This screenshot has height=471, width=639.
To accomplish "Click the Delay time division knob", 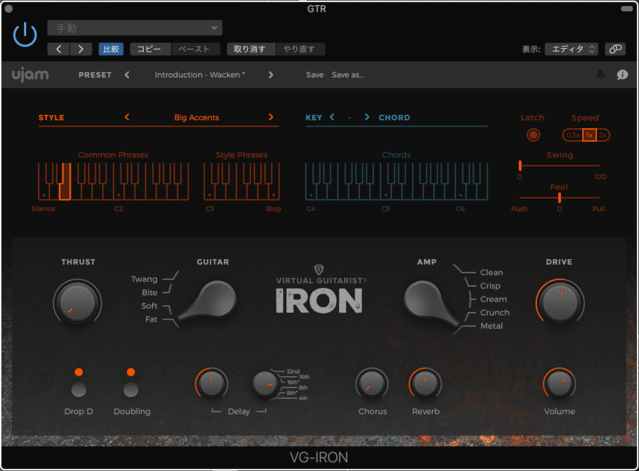I will click(265, 384).
